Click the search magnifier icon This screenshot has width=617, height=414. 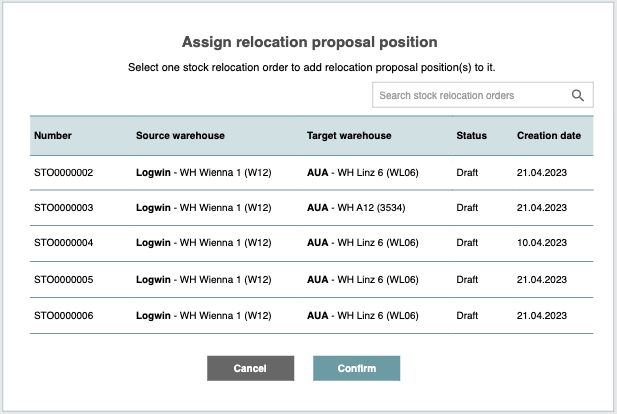[x=577, y=95]
